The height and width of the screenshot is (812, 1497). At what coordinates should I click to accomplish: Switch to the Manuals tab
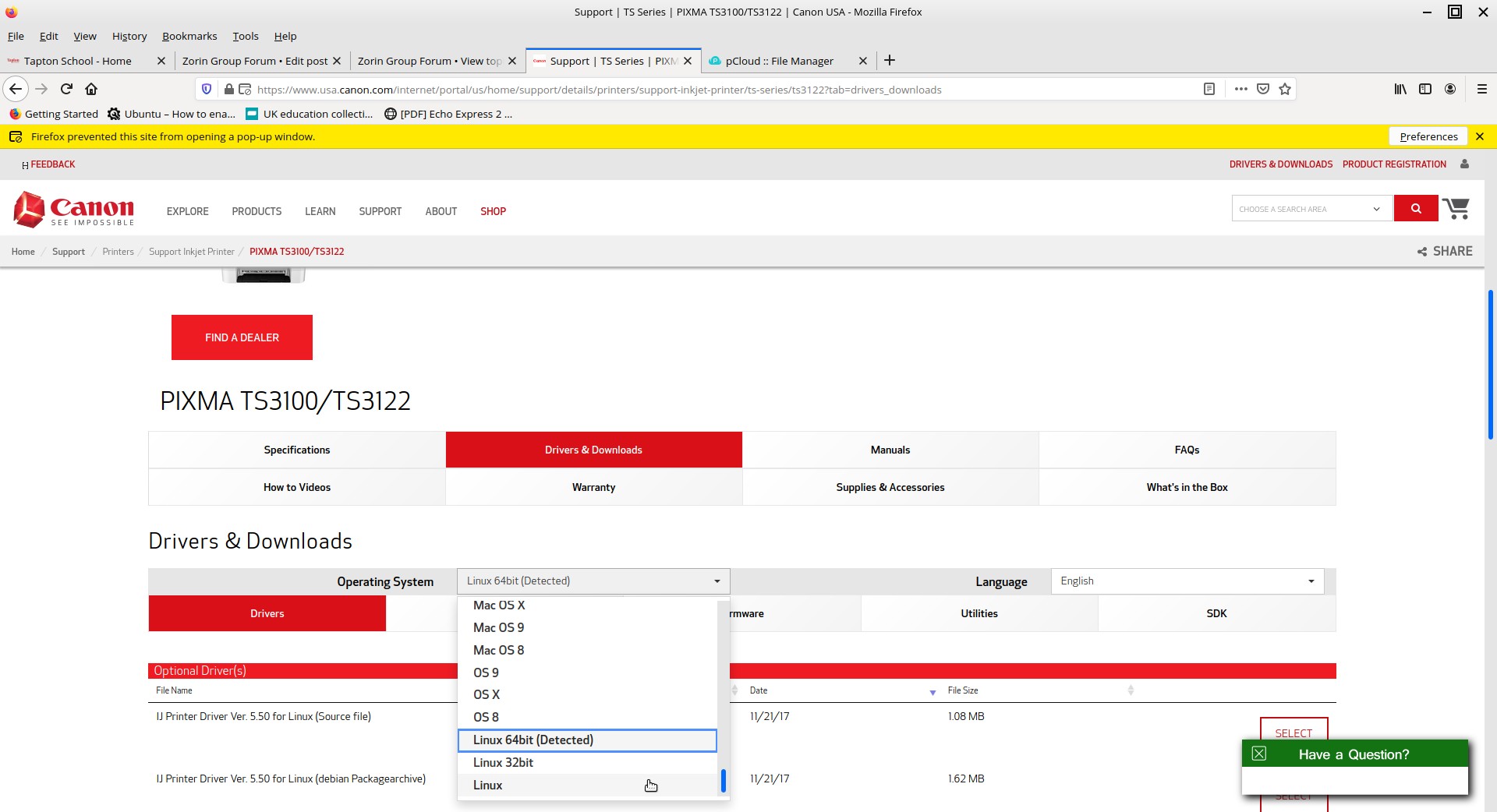point(890,450)
